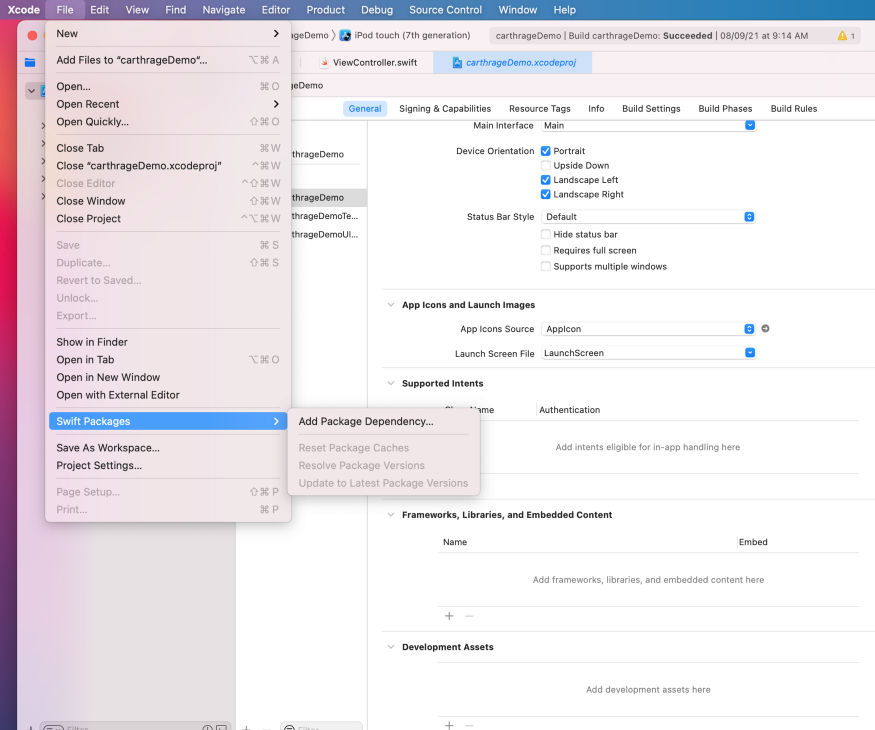The width and height of the screenshot is (875, 730).
Task: Remove framework with the minus button
Action: [x=469, y=616]
